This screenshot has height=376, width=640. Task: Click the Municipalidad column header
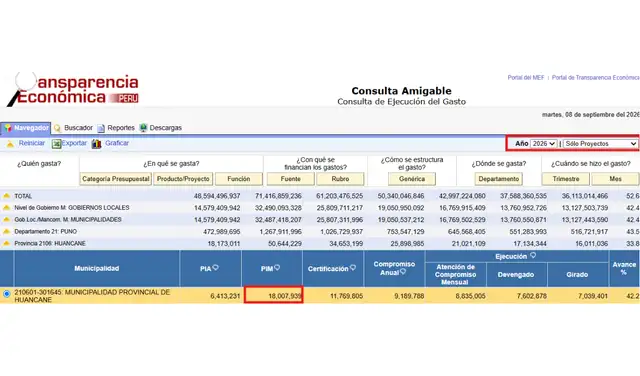[97, 269]
